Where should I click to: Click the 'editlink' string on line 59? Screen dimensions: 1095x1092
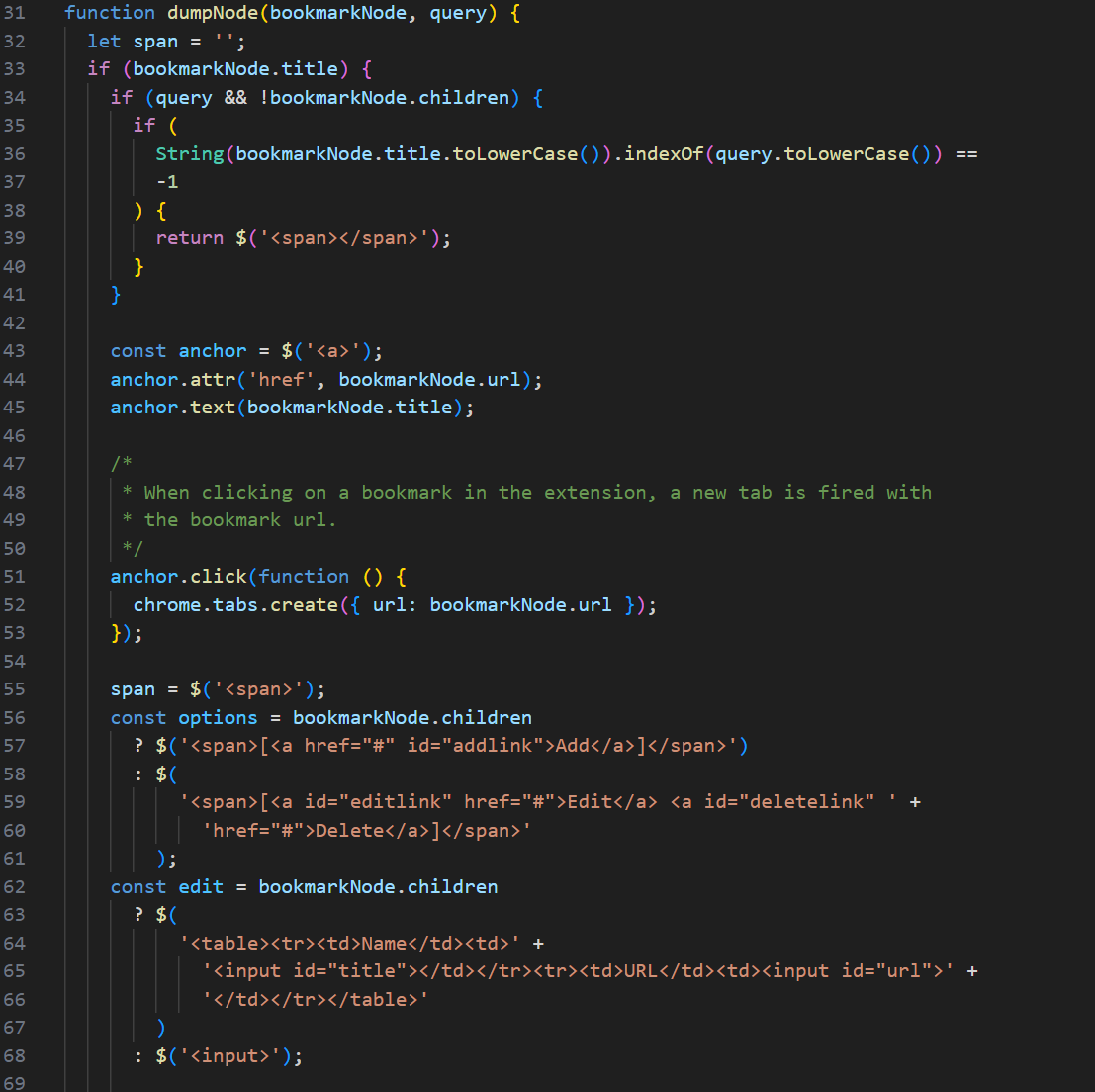point(396,802)
